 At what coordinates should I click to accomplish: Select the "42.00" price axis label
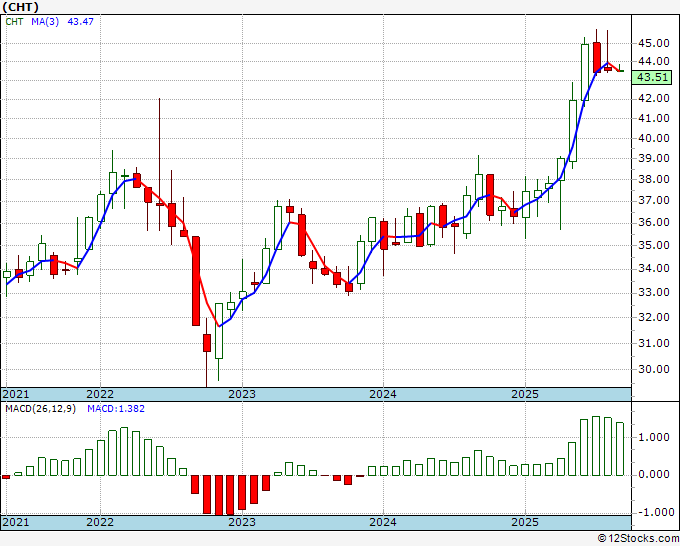pyautogui.click(x=654, y=98)
